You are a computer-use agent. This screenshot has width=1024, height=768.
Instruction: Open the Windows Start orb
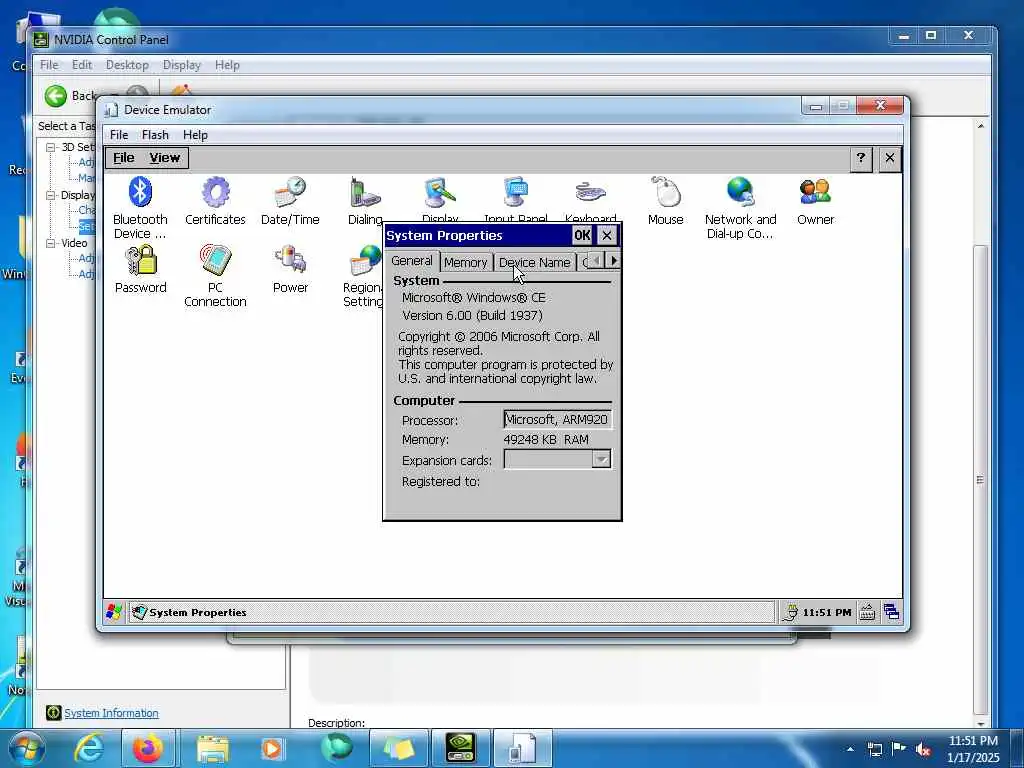pos(26,748)
